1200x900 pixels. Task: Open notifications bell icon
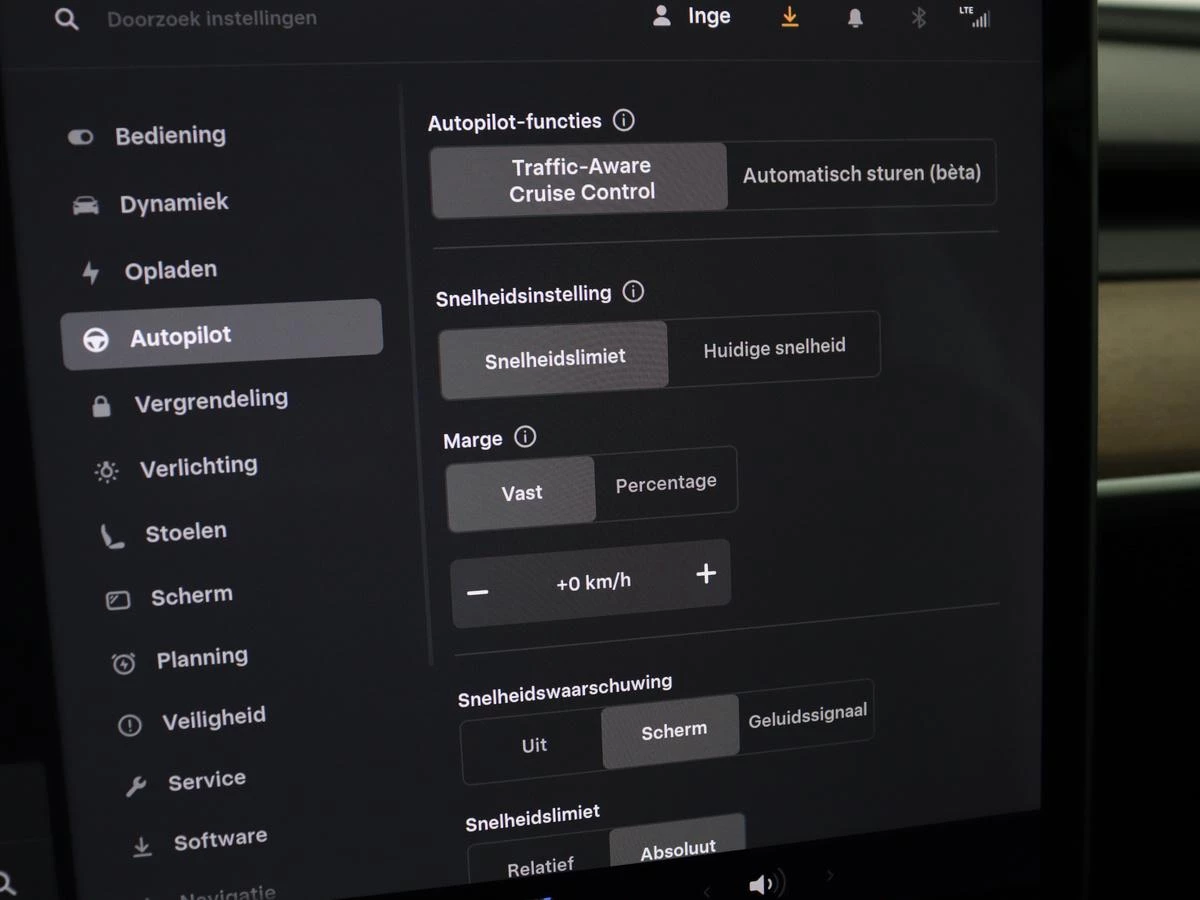pos(855,19)
